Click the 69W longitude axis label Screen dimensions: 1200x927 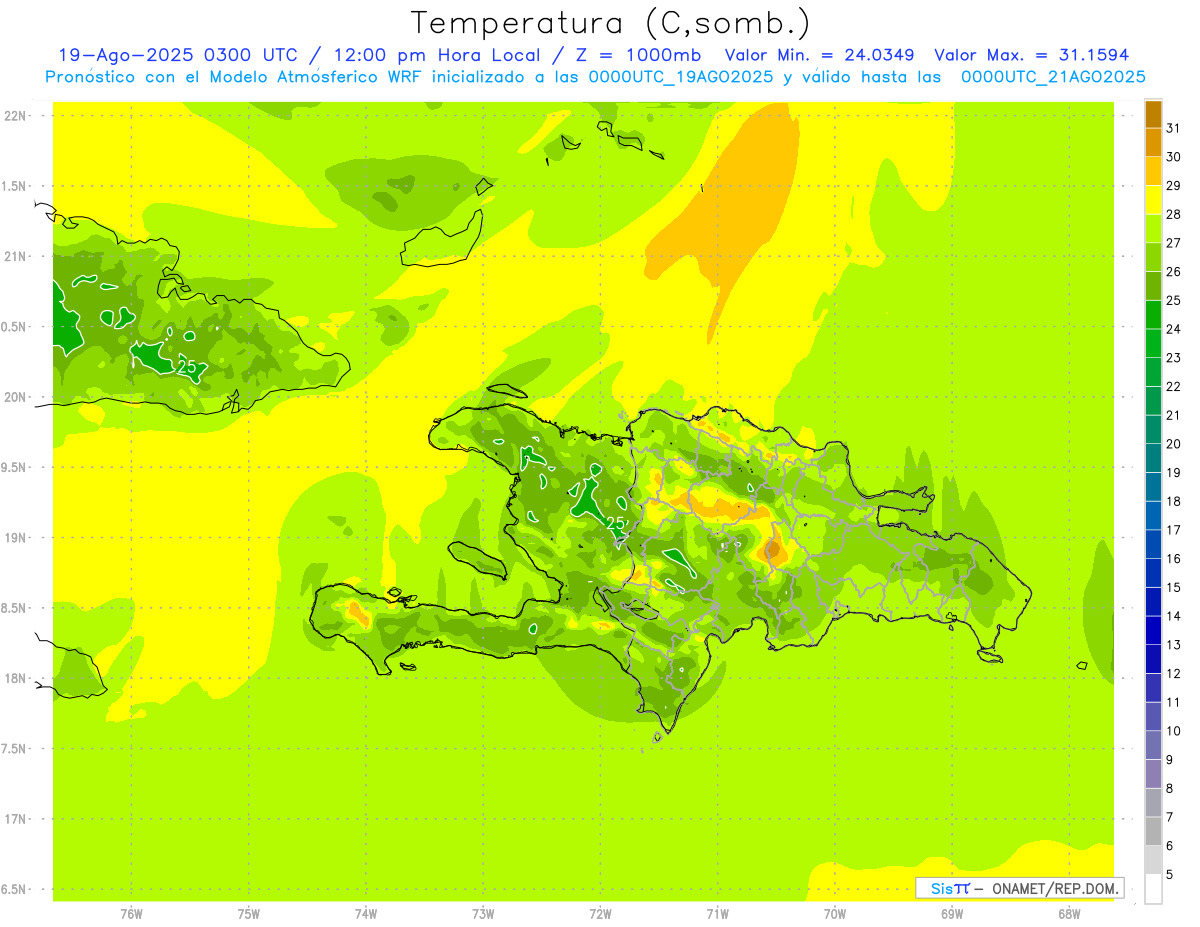tap(952, 914)
